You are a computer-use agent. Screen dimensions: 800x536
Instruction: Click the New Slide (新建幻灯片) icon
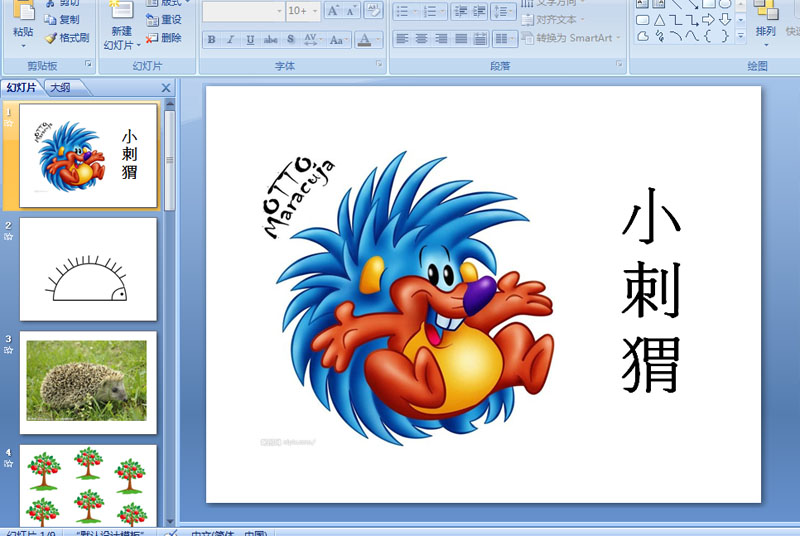point(121,10)
